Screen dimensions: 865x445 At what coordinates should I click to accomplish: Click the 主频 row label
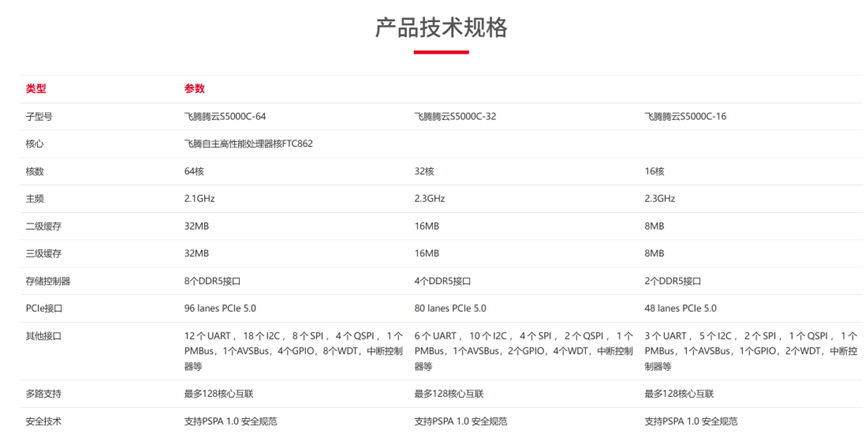pos(34,199)
